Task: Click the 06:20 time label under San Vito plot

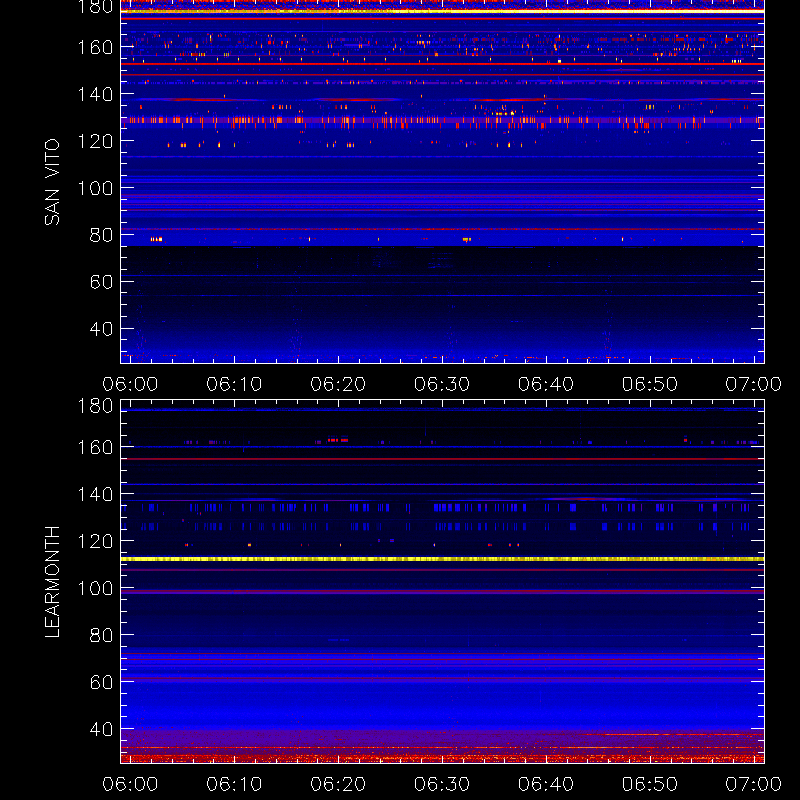Action: click(338, 384)
